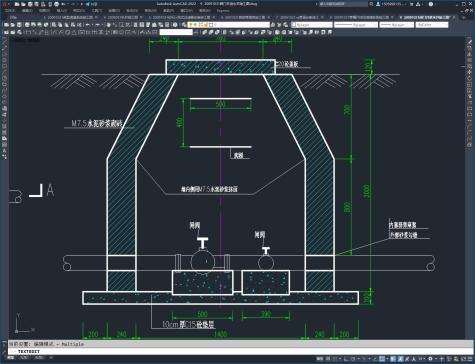Image resolution: width=475 pixels, height=364 pixels.
Task: Click the Copy icon in the Standard toolbar
Action: [60, 25]
